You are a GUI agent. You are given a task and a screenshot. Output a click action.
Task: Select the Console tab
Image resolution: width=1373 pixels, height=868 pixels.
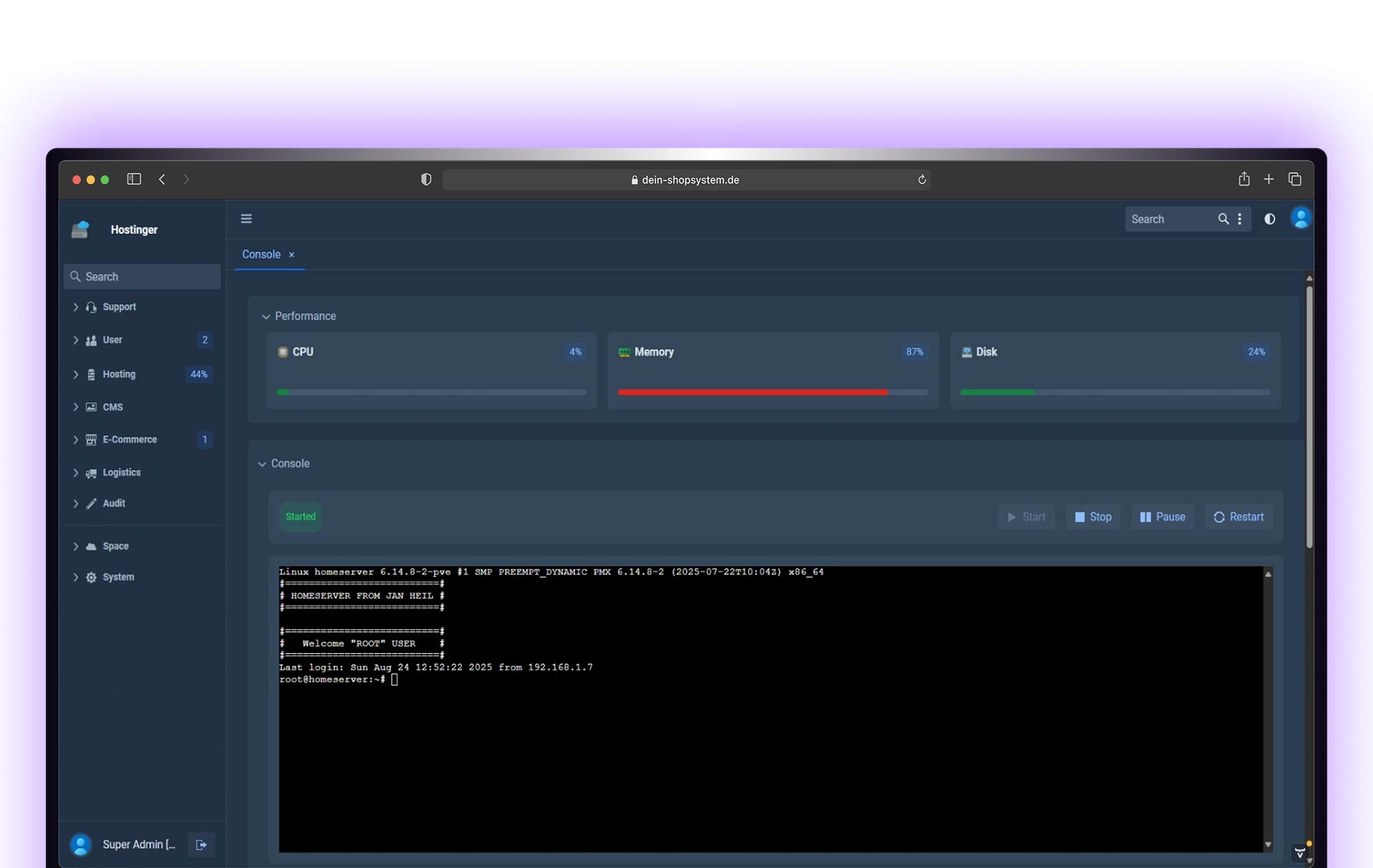coord(261,254)
